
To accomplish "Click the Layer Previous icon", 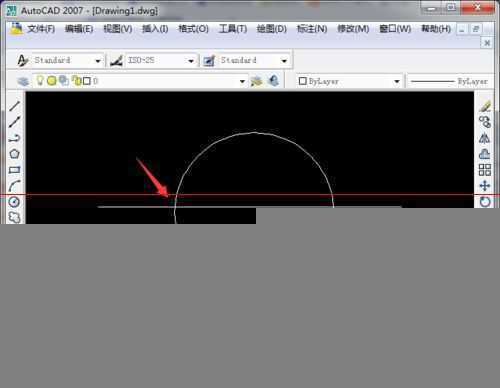I will tap(274, 81).
